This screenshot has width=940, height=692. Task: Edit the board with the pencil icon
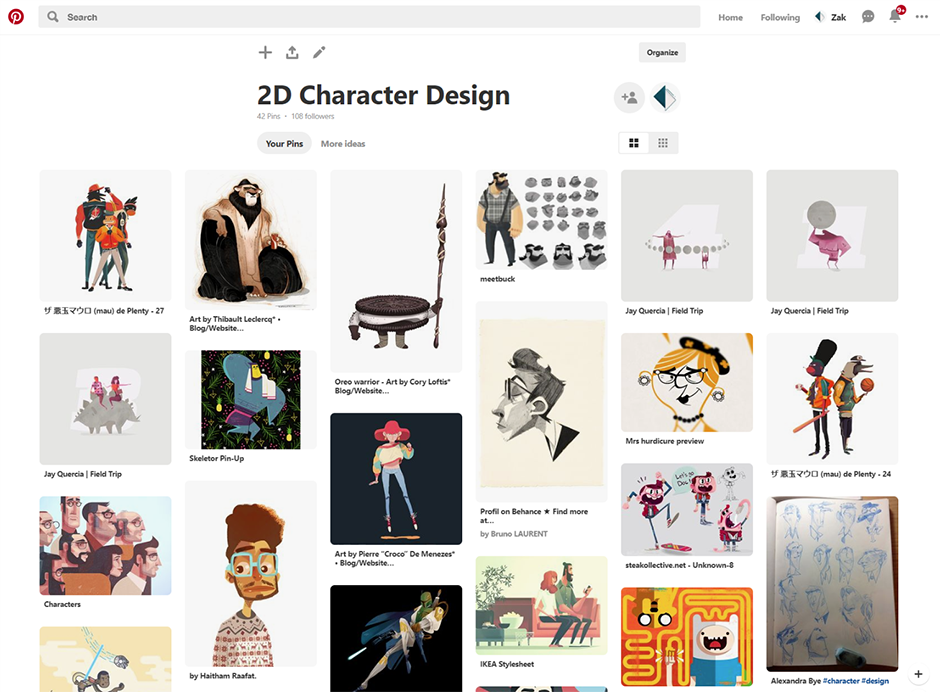(x=319, y=52)
